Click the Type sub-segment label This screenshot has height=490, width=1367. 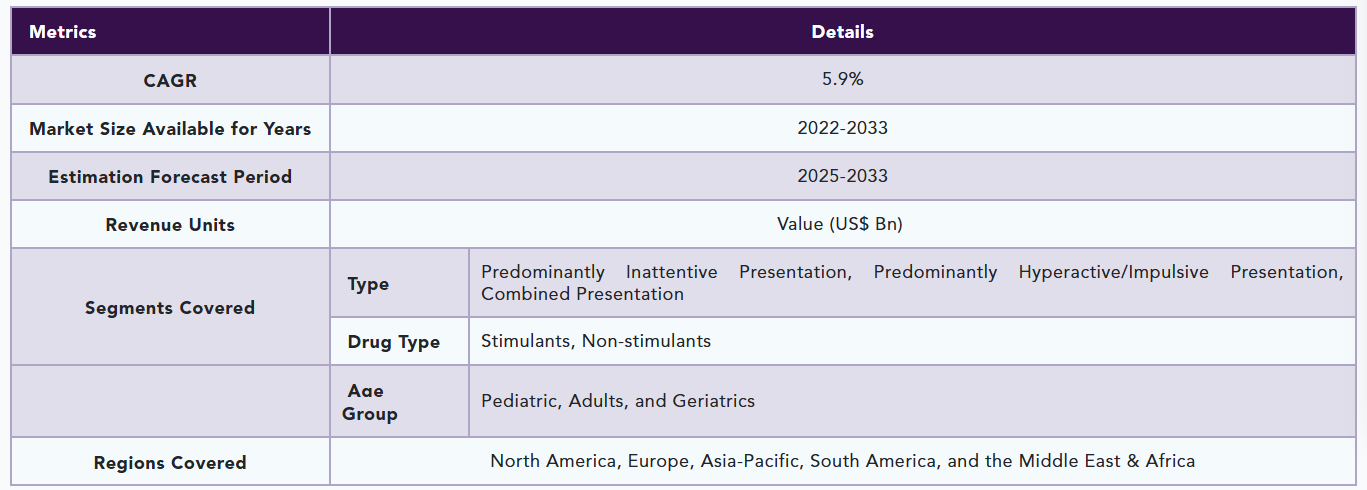click(368, 284)
